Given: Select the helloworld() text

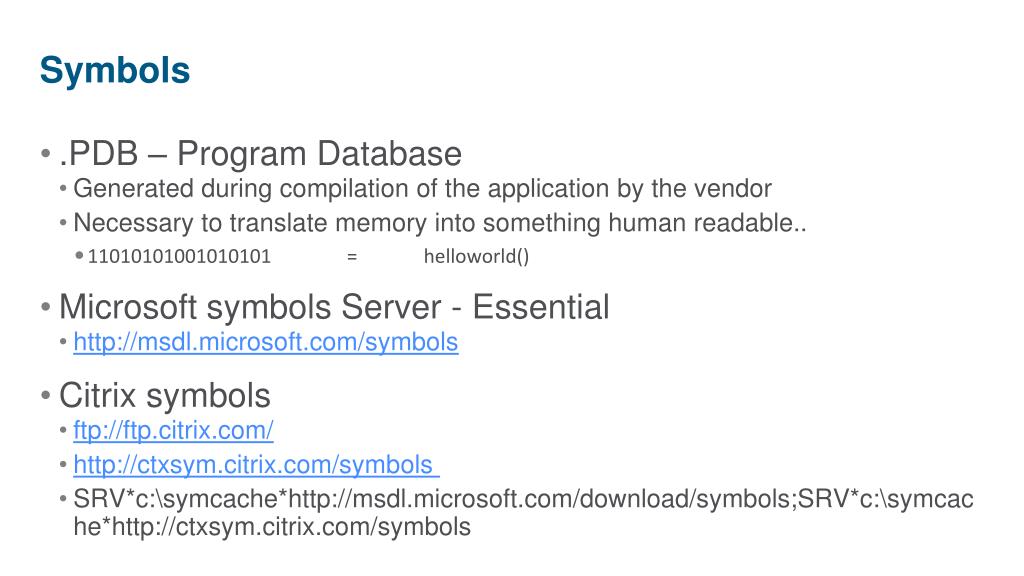Looking at the screenshot, I should pyautogui.click(x=476, y=256).
